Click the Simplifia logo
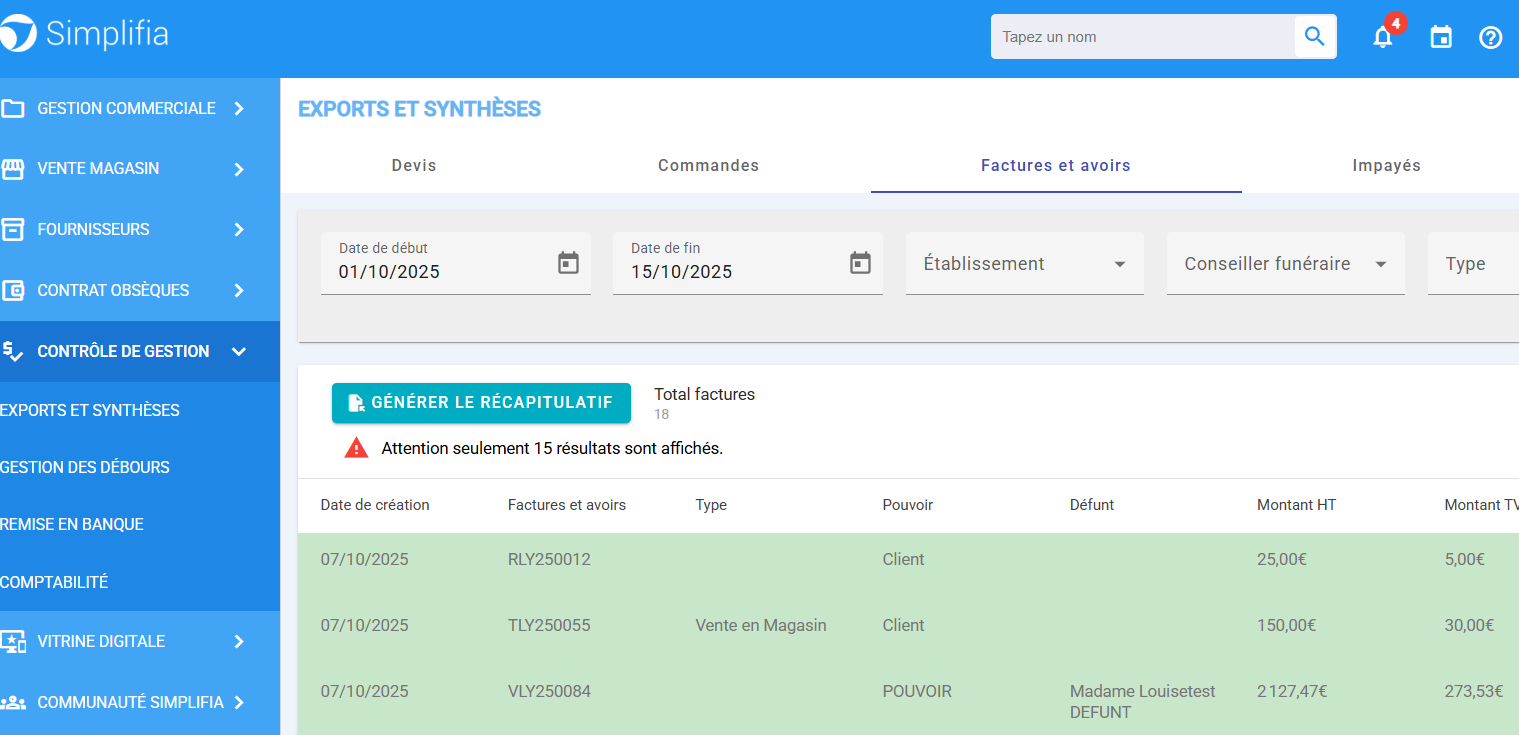 coord(85,34)
